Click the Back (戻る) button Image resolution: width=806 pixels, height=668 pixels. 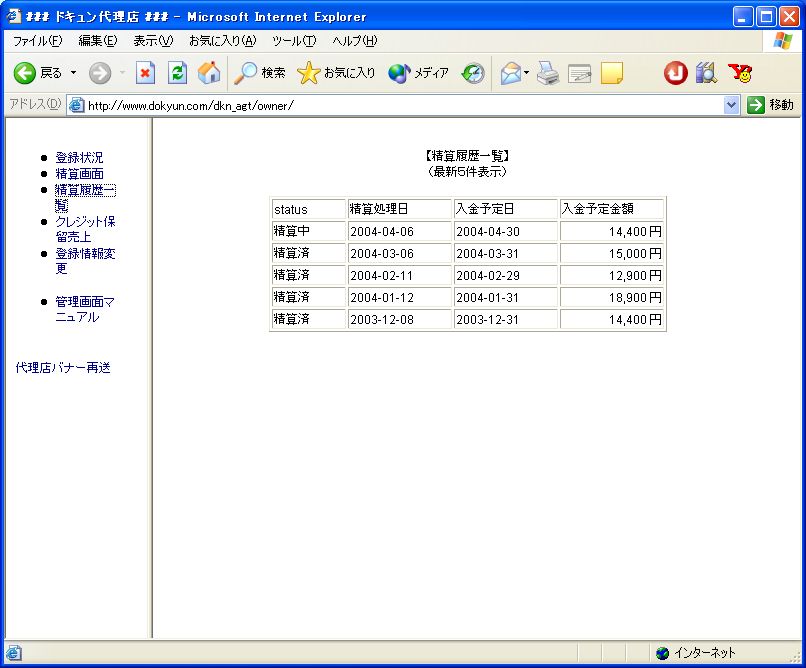[38, 73]
